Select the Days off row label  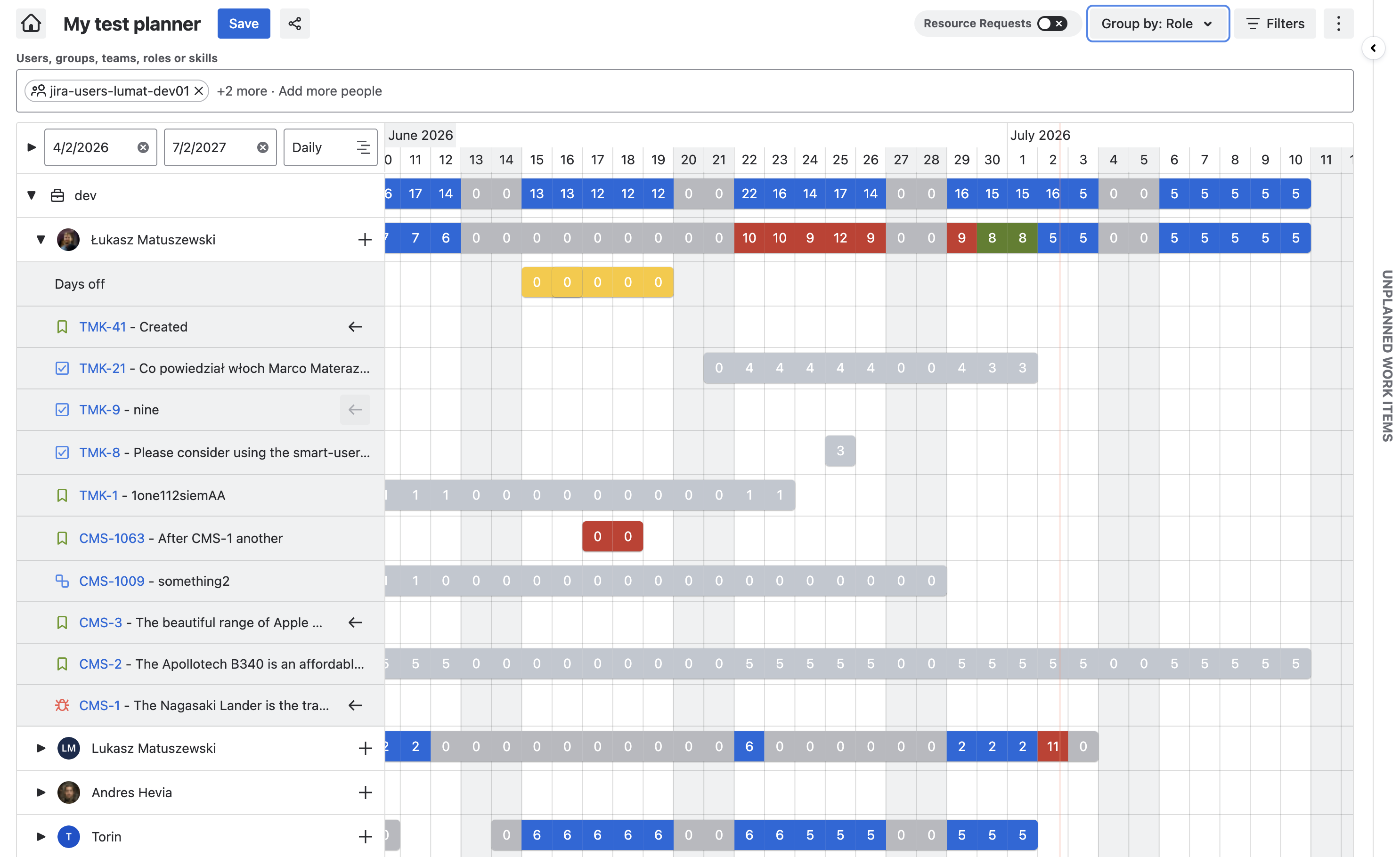coord(80,284)
